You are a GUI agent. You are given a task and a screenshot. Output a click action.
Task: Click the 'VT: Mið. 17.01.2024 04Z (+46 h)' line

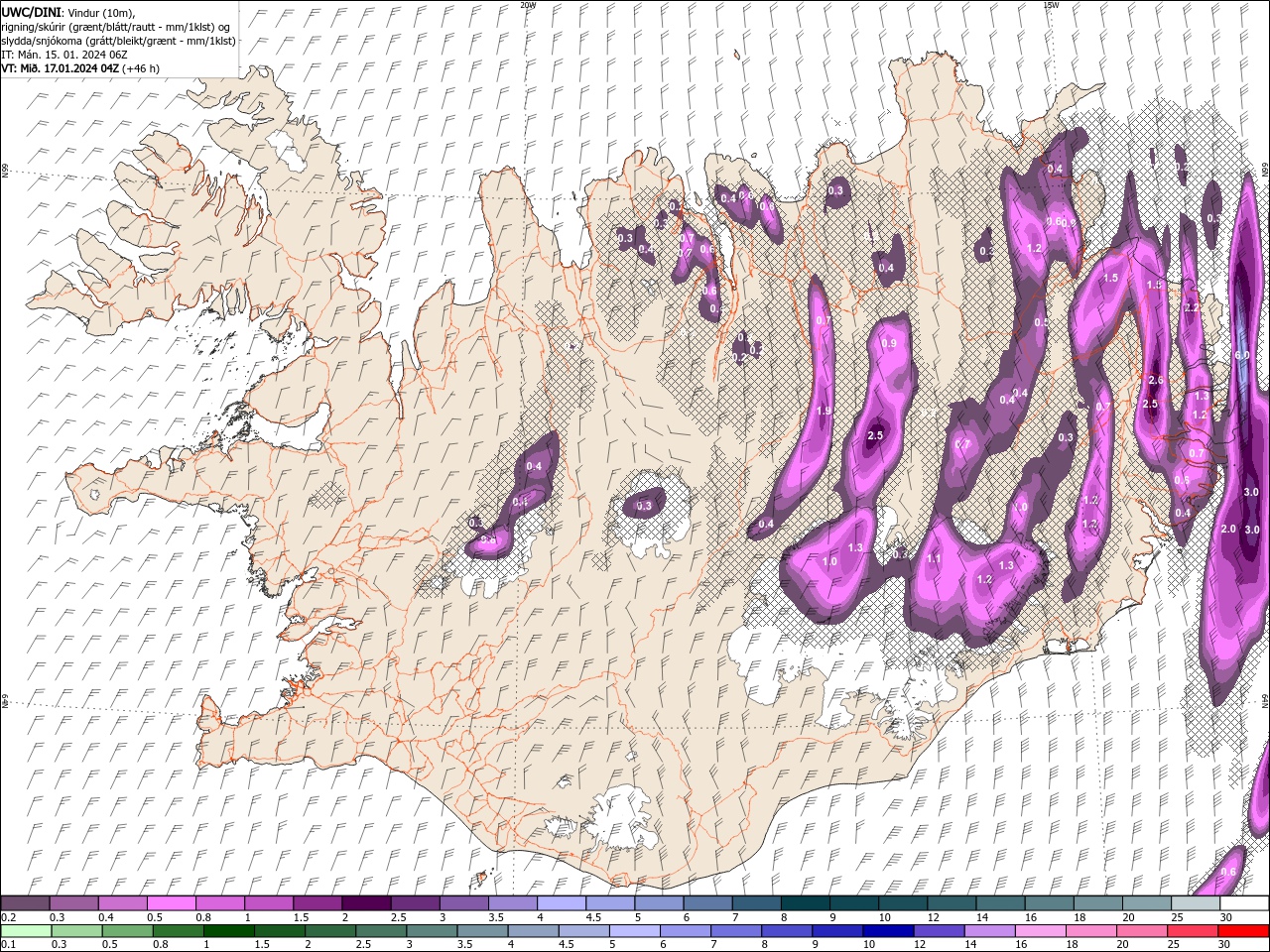pyautogui.click(x=81, y=68)
